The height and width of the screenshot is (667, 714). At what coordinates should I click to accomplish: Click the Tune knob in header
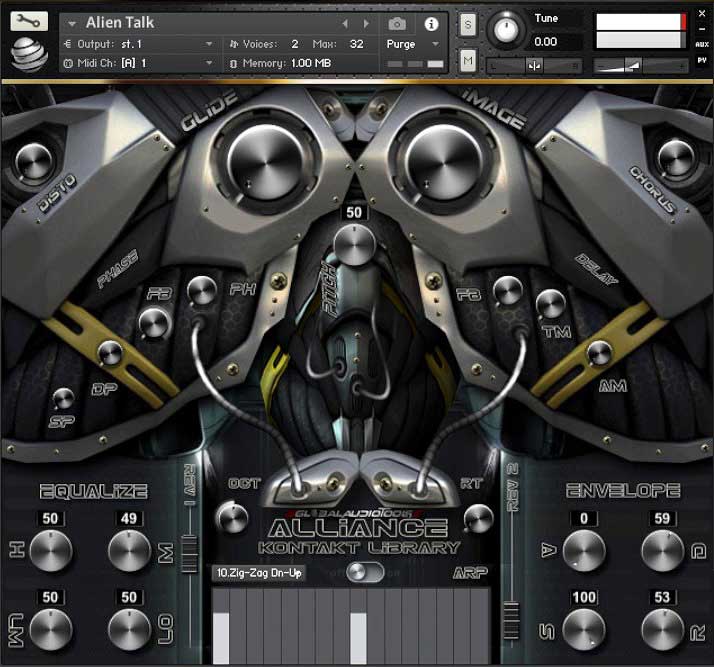click(x=506, y=30)
